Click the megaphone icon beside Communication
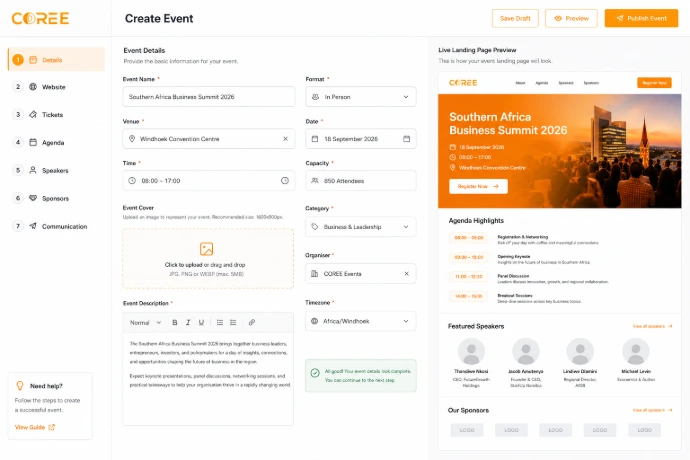 (x=33, y=226)
